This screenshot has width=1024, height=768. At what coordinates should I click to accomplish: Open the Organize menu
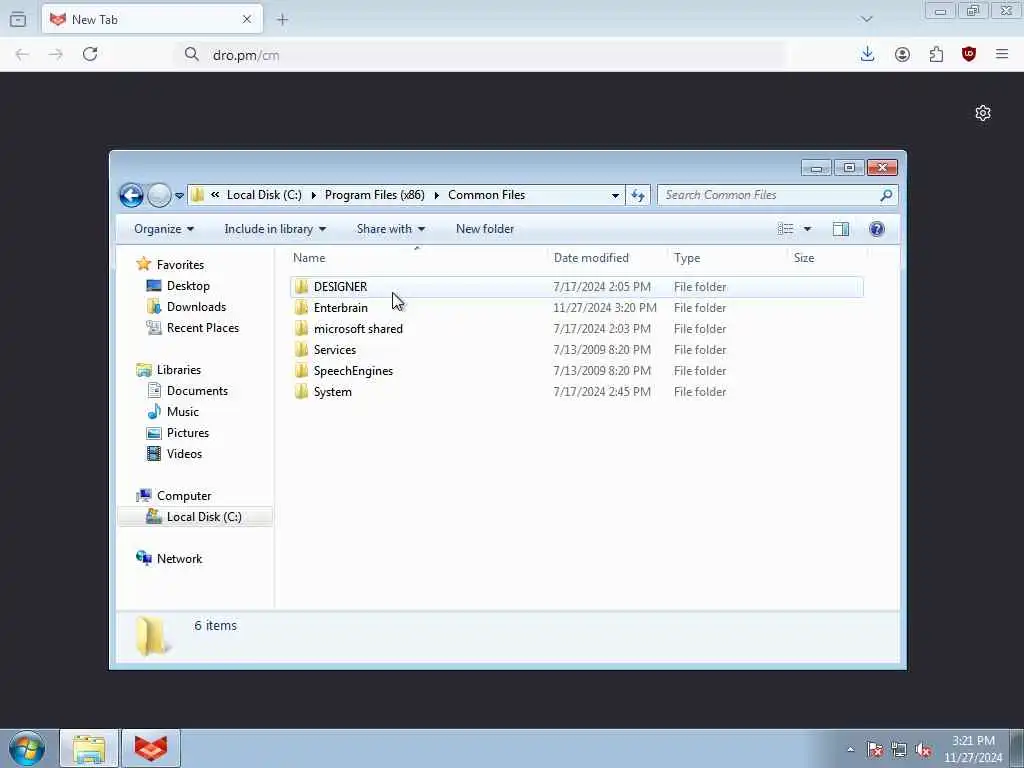164,229
